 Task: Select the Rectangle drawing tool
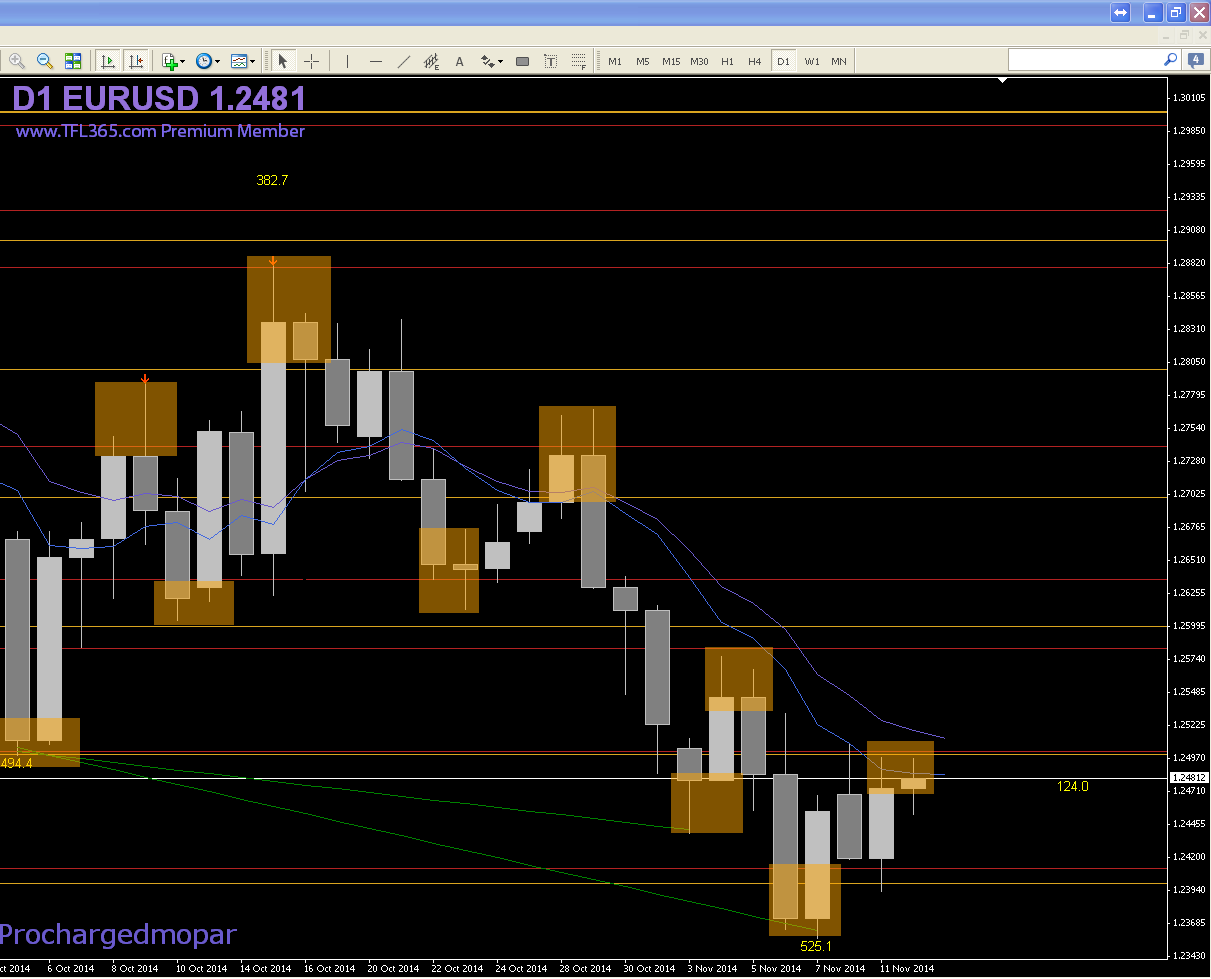point(522,61)
